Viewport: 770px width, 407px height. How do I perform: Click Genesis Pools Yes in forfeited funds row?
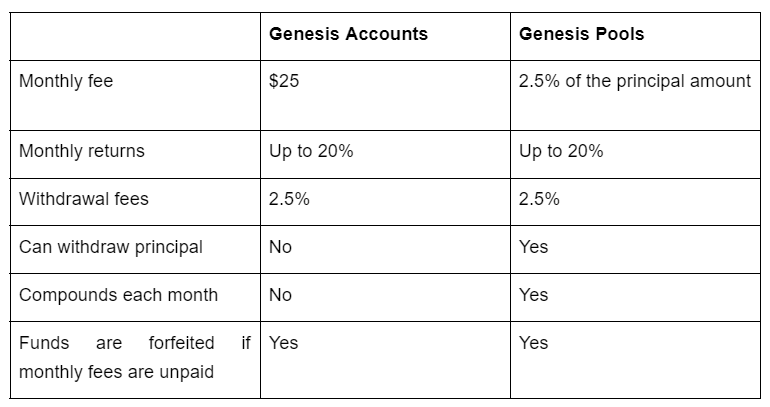(534, 343)
